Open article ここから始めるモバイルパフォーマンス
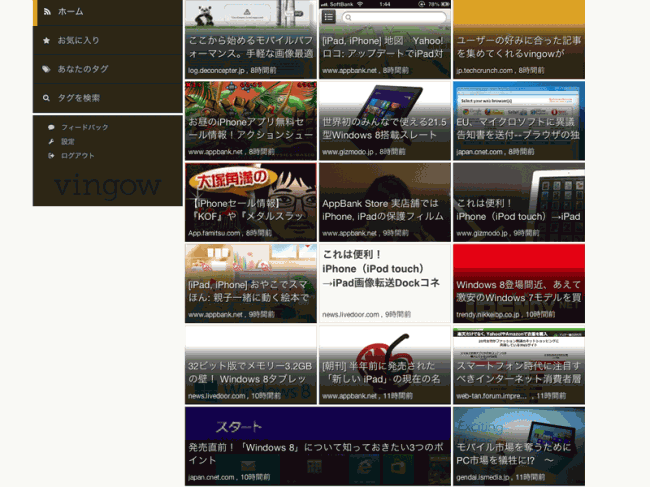The height and width of the screenshot is (487, 650). pyautogui.click(x=251, y=39)
